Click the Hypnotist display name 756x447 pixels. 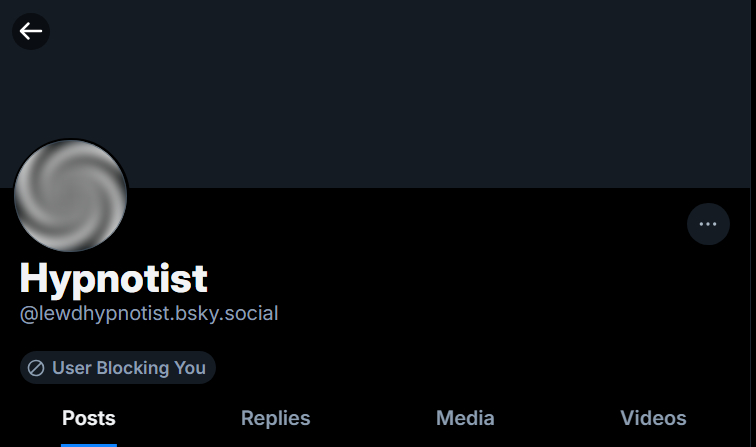point(113,277)
